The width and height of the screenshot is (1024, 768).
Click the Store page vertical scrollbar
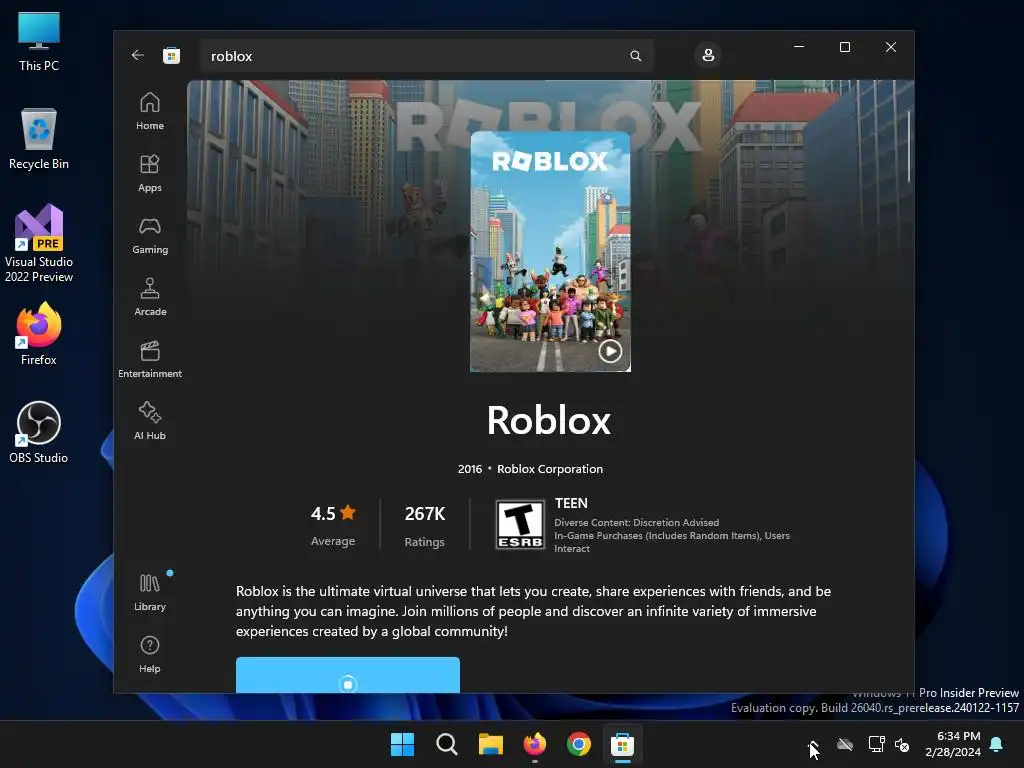coord(908,147)
